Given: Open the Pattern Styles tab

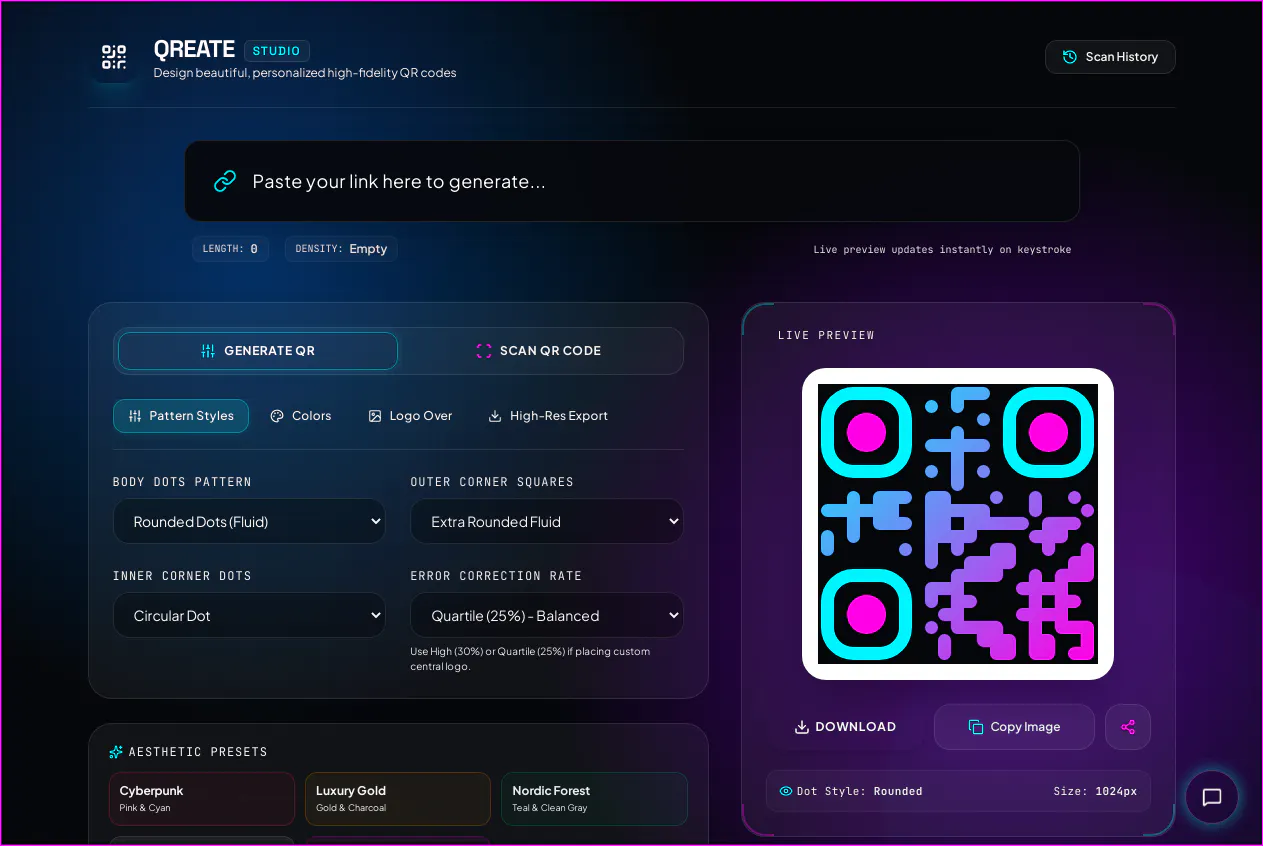Looking at the screenshot, I should tap(181, 416).
